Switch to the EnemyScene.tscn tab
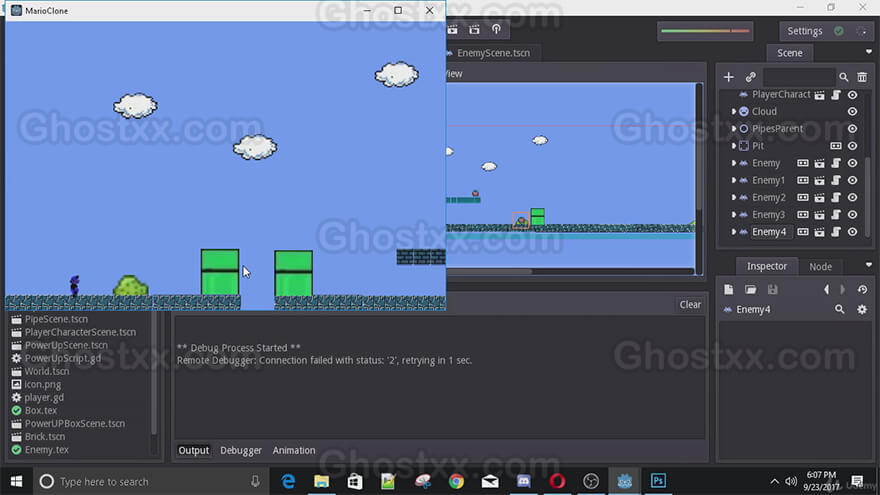 (x=493, y=53)
